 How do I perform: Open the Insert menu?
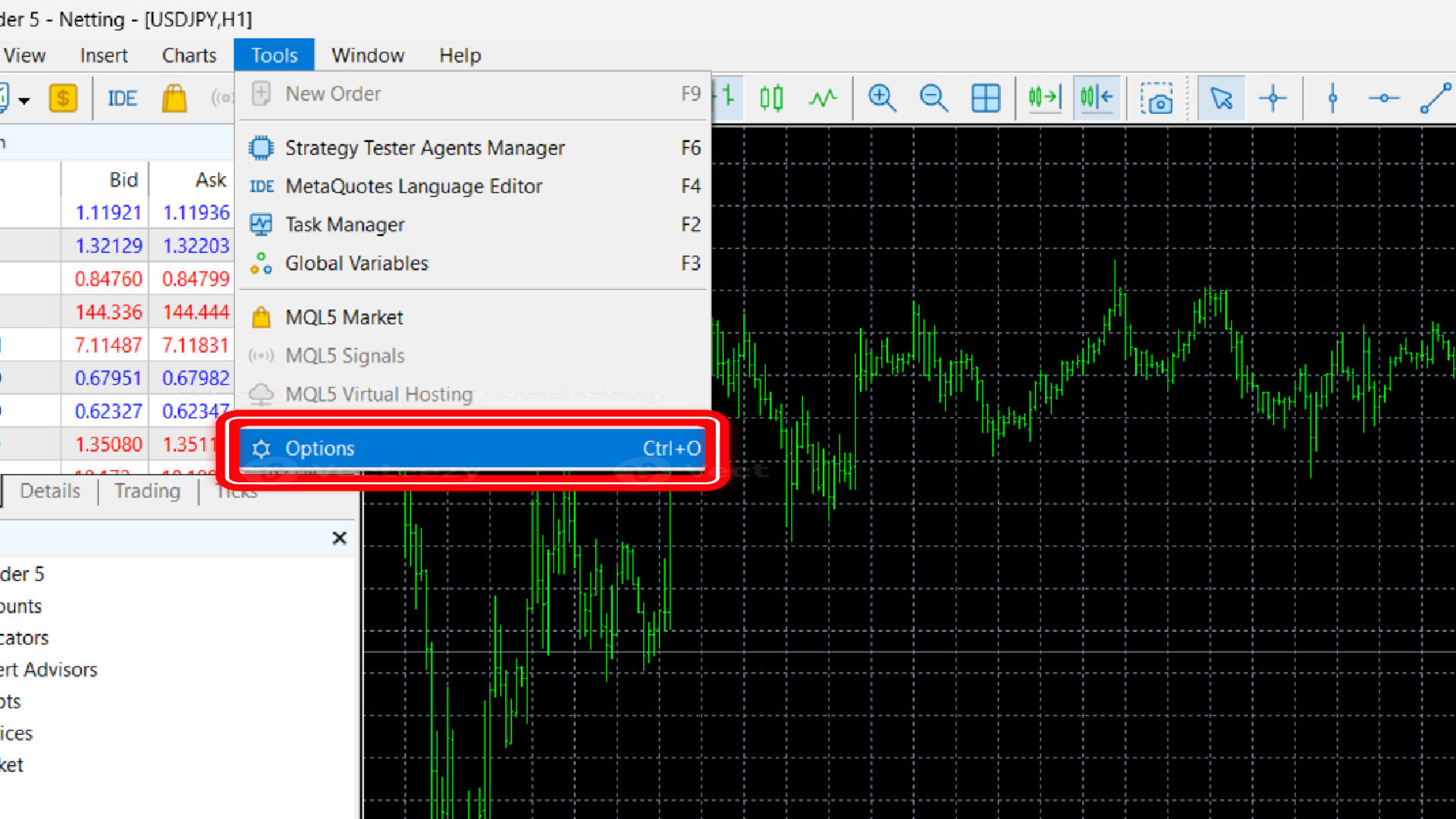[x=104, y=55]
